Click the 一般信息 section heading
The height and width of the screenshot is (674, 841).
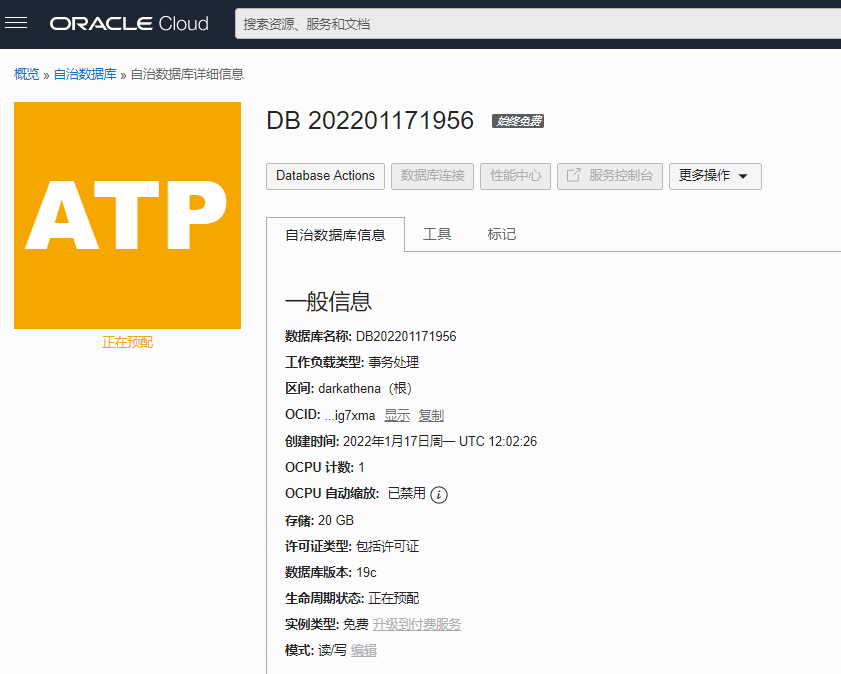pyautogui.click(x=328, y=301)
